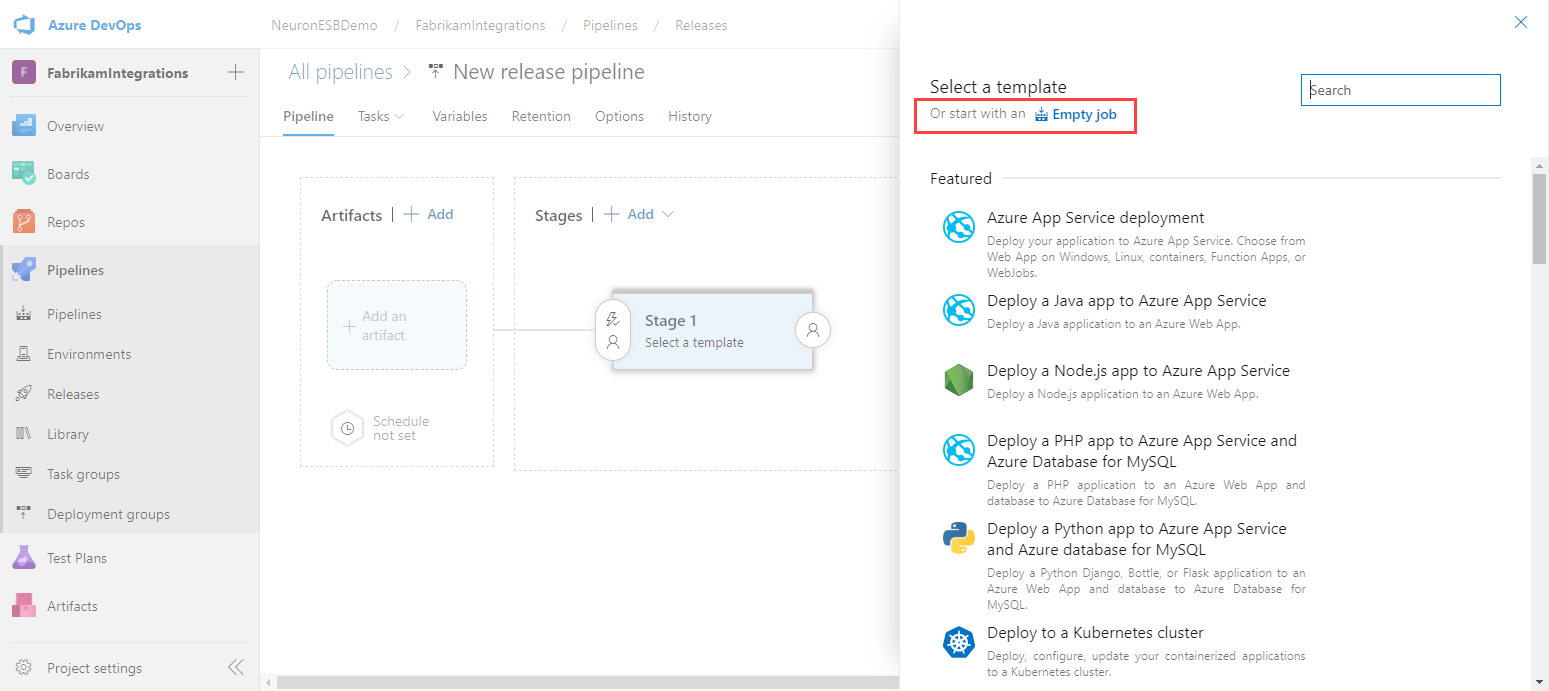Click the plus icon beside FabrikamIntegrations

(235, 72)
